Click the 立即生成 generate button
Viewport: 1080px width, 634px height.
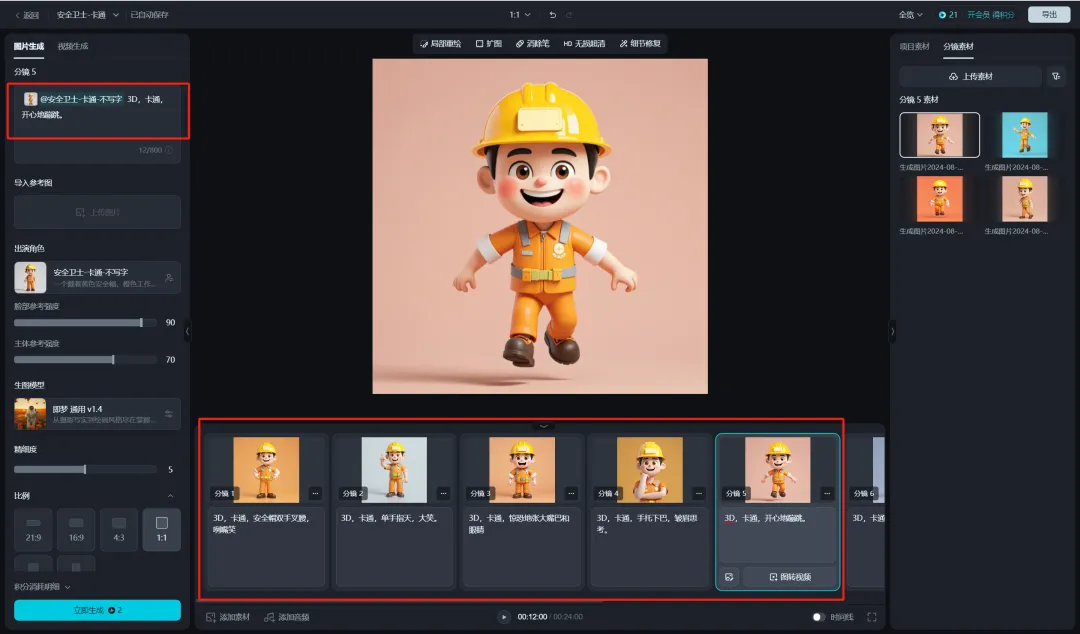pyautogui.click(x=97, y=610)
